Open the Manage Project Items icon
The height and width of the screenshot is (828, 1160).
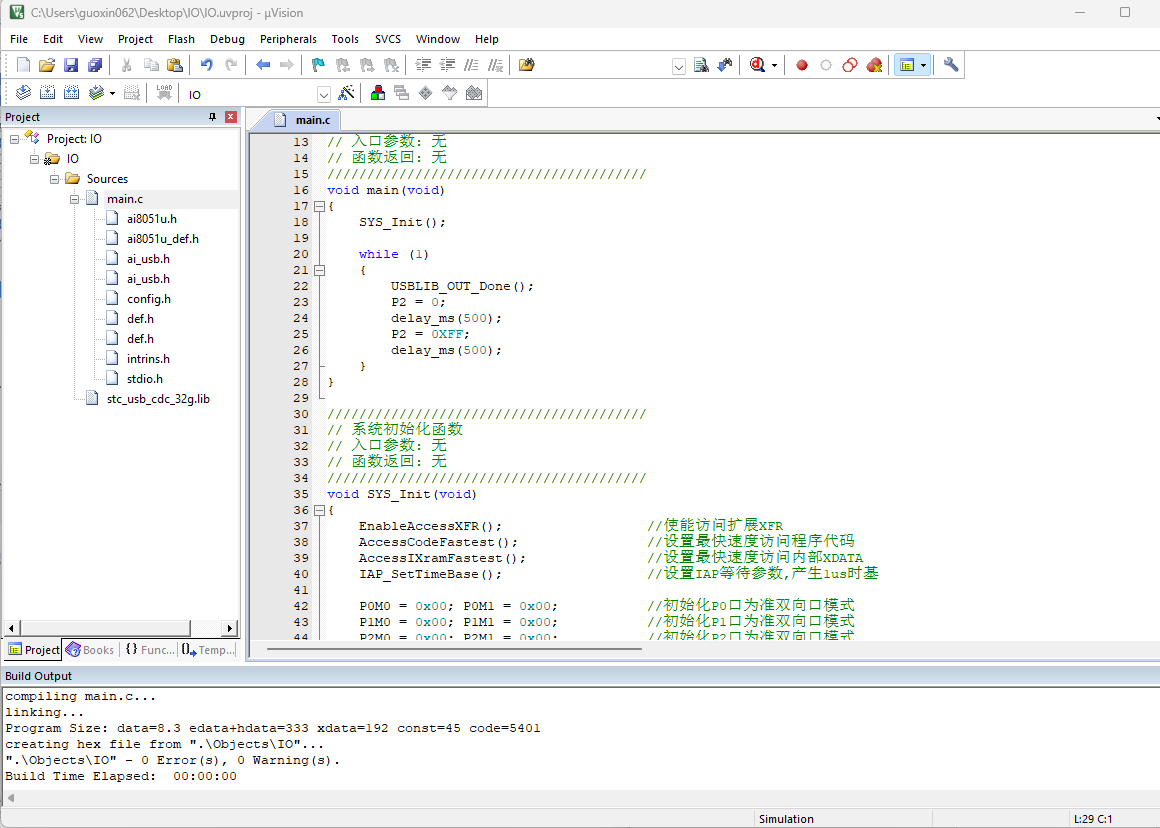pos(378,93)
